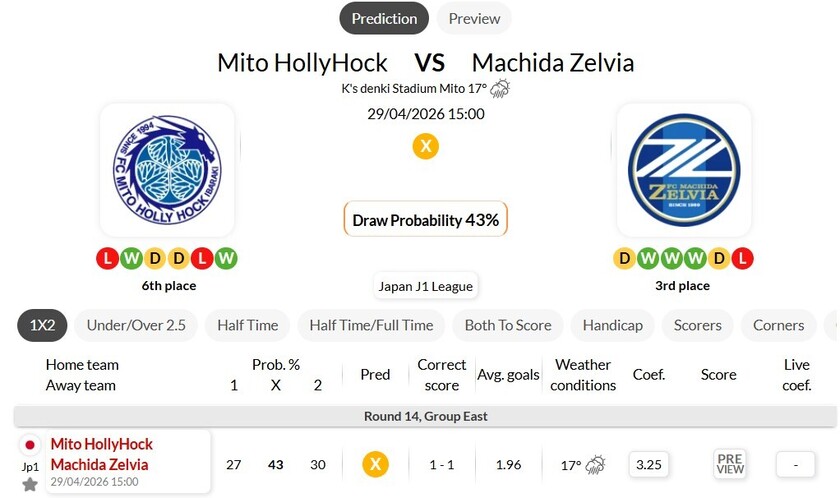Screen dimensions: 840x498
Task: Click the Machida Zelvia team crest
Action: [x=683, y=171]
